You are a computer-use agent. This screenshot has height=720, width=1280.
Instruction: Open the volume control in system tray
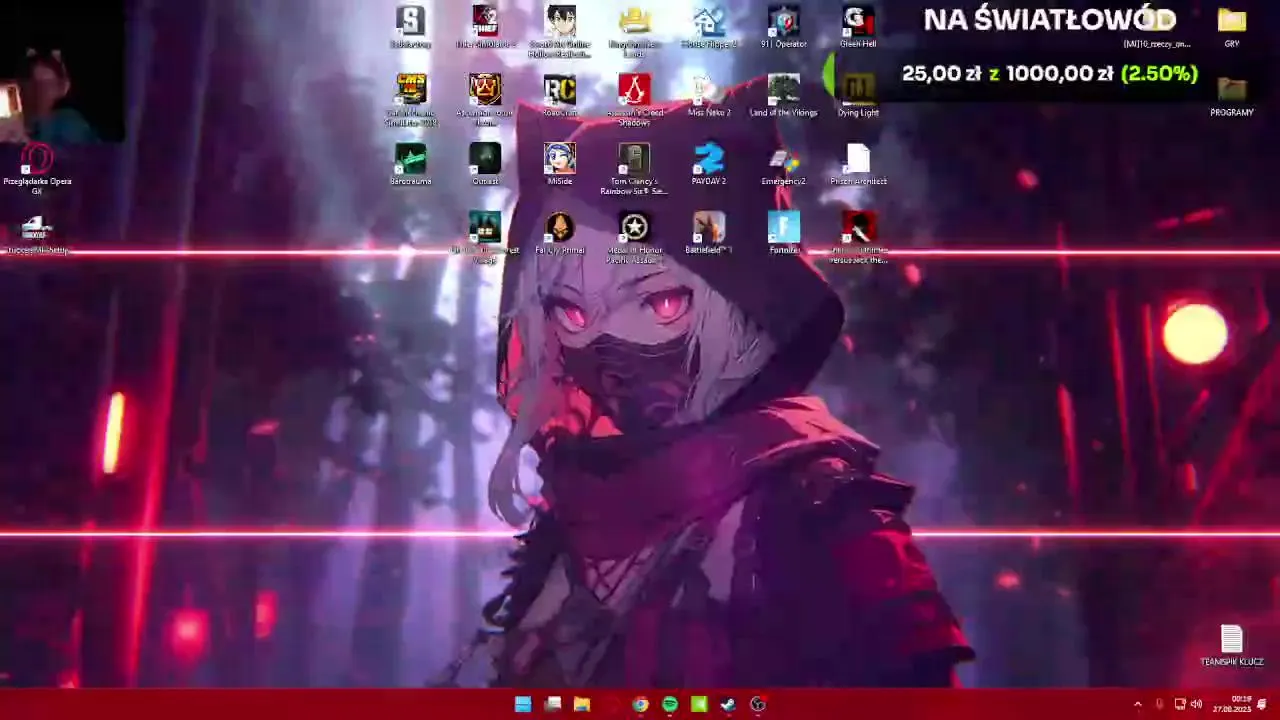click(1196, 704)
